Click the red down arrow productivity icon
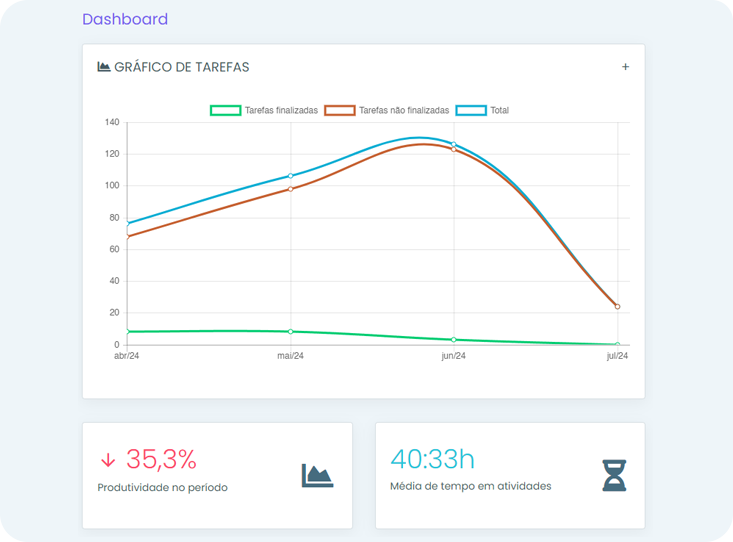 click(108, 460)
